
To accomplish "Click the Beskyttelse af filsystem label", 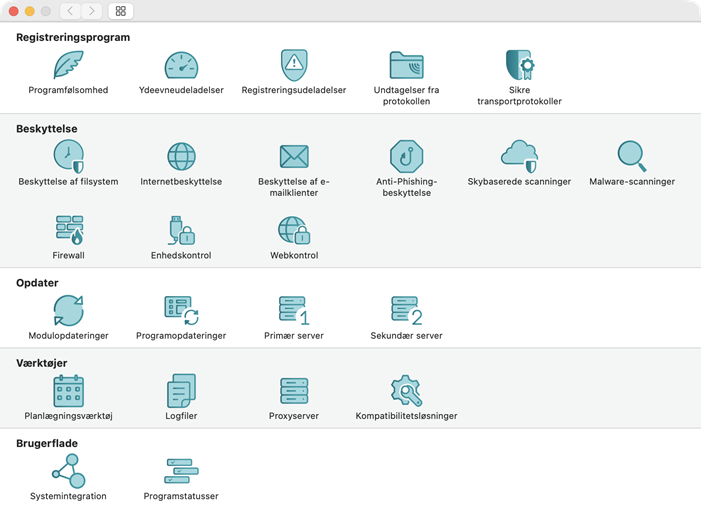I will pyautogui.click(x=68, y=182).
